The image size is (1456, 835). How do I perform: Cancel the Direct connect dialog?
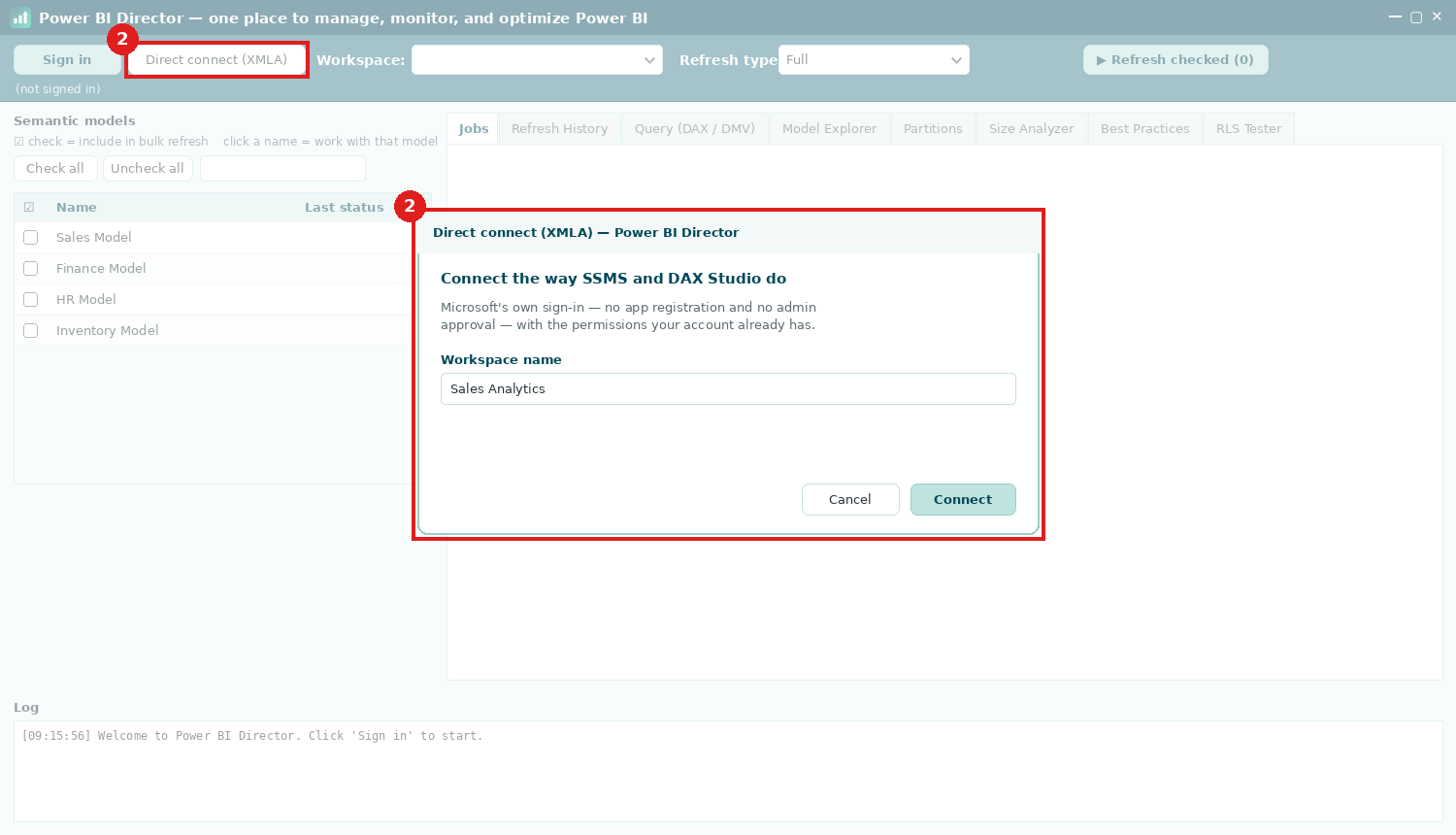[x=850, y=500]
